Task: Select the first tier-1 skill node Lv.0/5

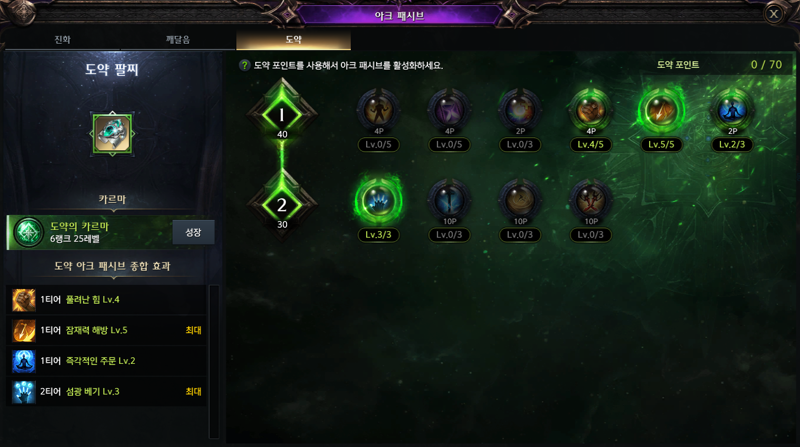Action: [378, 110]
